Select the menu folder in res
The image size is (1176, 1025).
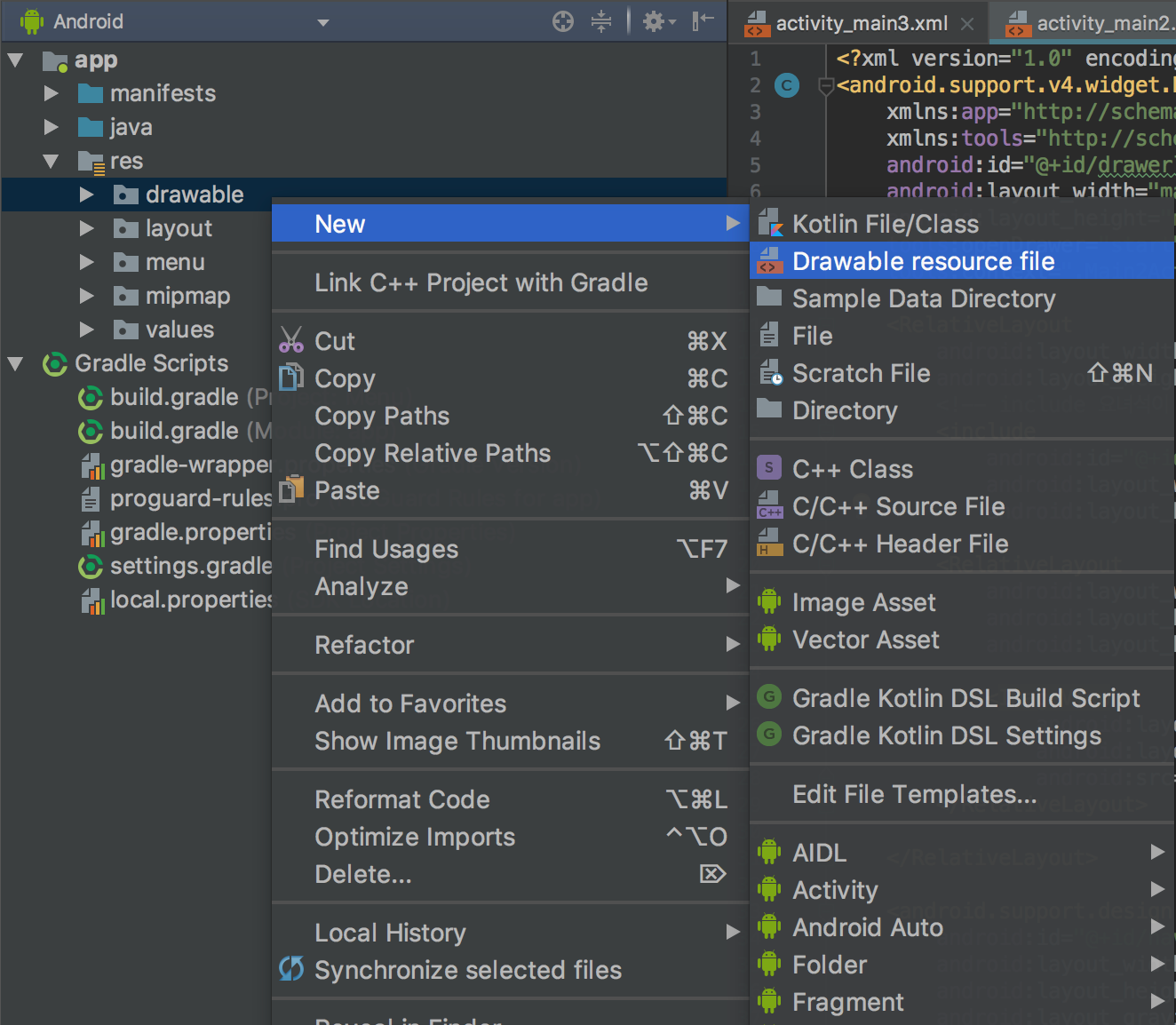pos(175,262)
